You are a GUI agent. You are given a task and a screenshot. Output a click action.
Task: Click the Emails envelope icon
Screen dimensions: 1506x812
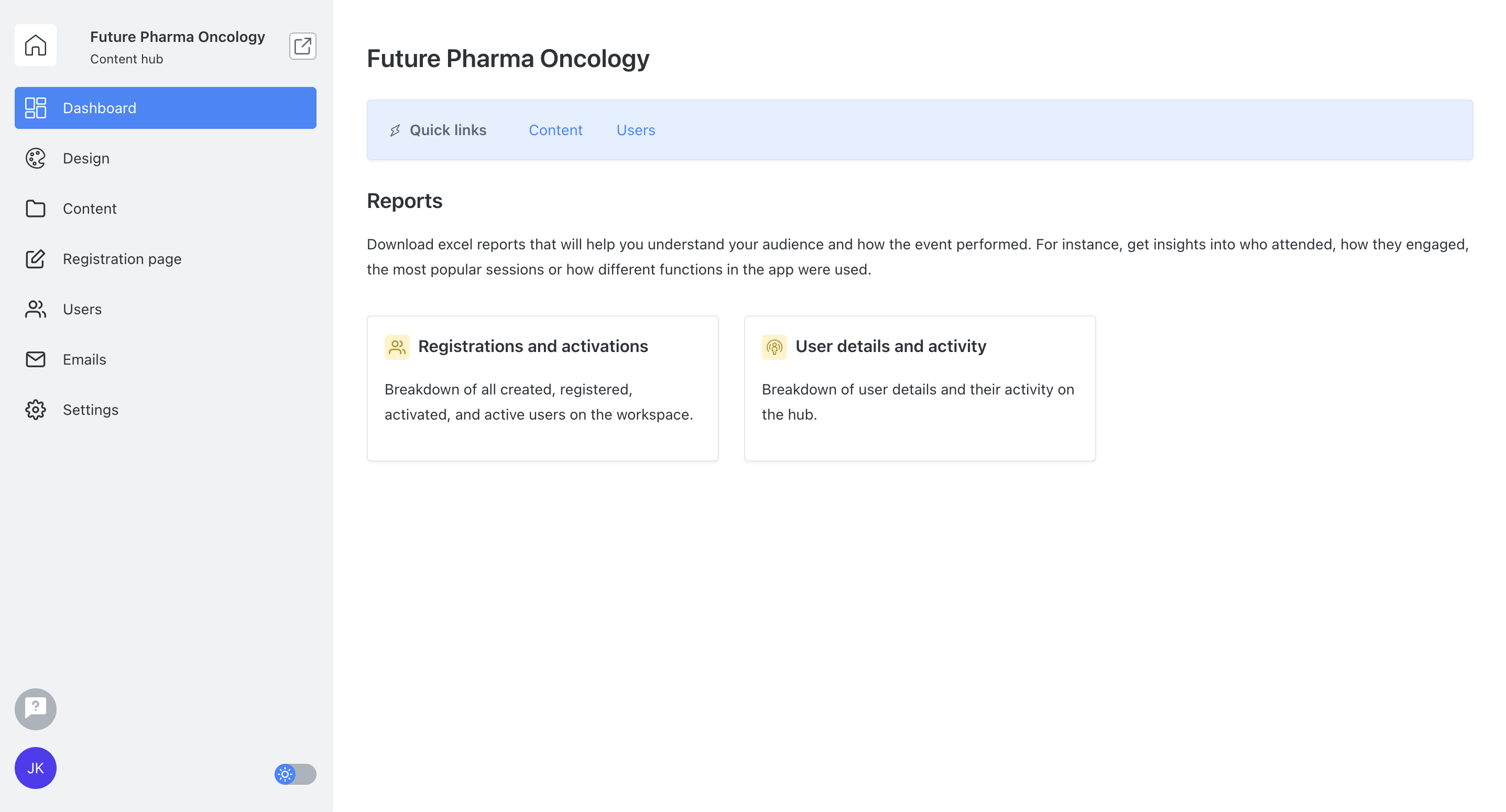[35, 359]
